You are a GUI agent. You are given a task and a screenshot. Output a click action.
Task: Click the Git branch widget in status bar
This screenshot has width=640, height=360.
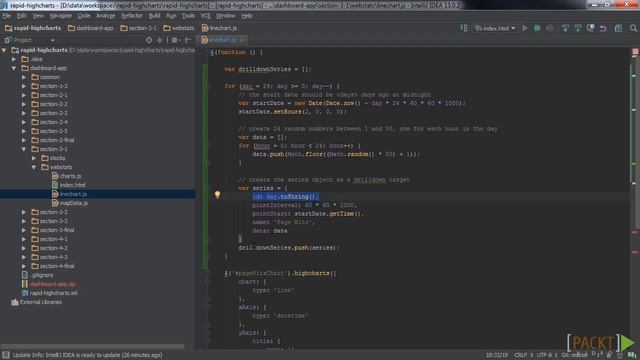(576, 355)
